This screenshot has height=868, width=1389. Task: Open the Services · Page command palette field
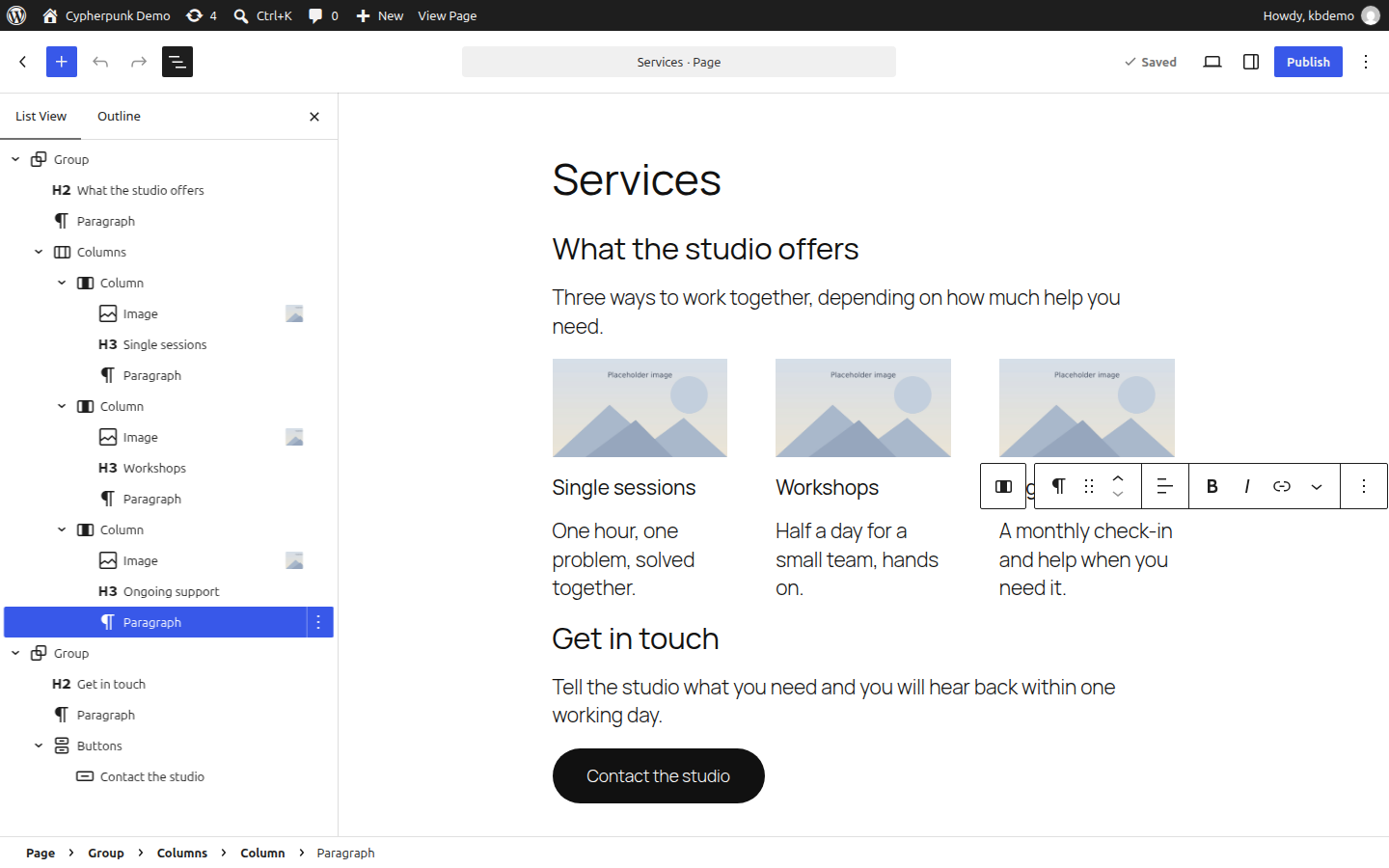click(x=679, y=62)
